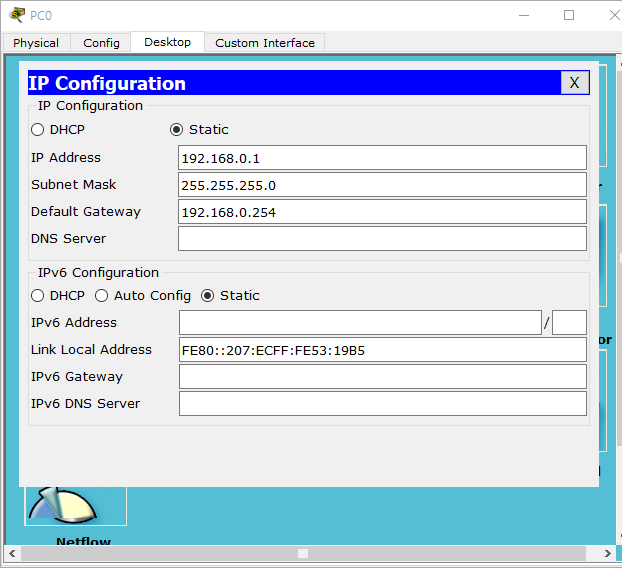Click the Default Gateway label
622x568 pixels.
(x=86, y=212)
